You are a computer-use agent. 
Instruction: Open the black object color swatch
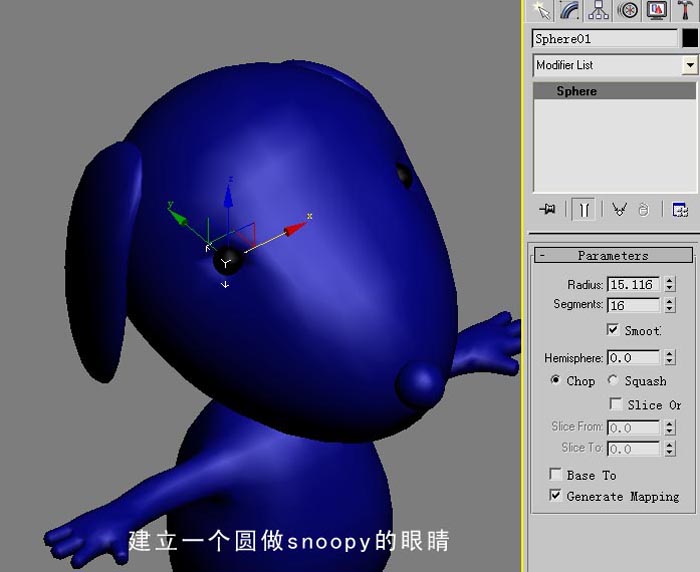pos(690,39)
